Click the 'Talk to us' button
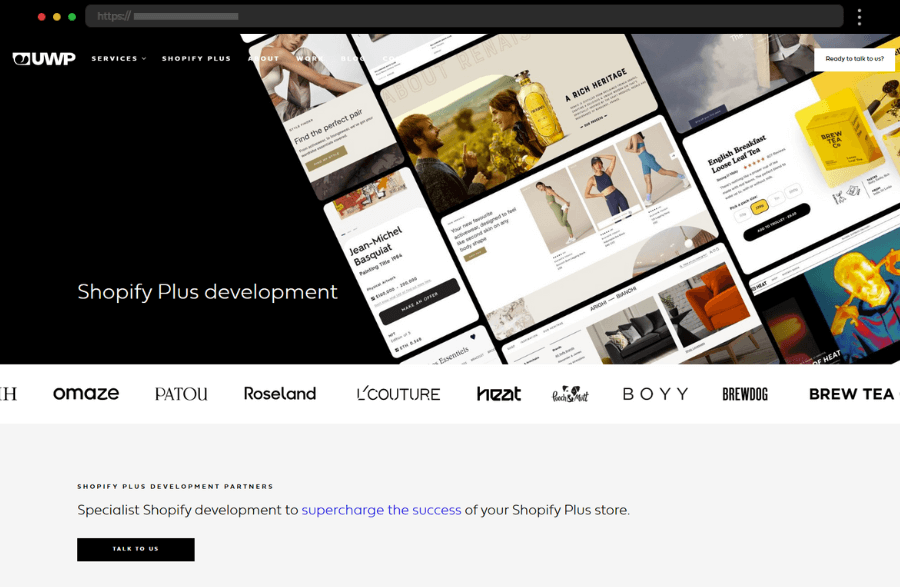The width and height of the screenshot is (900, 587). [135, 549]
